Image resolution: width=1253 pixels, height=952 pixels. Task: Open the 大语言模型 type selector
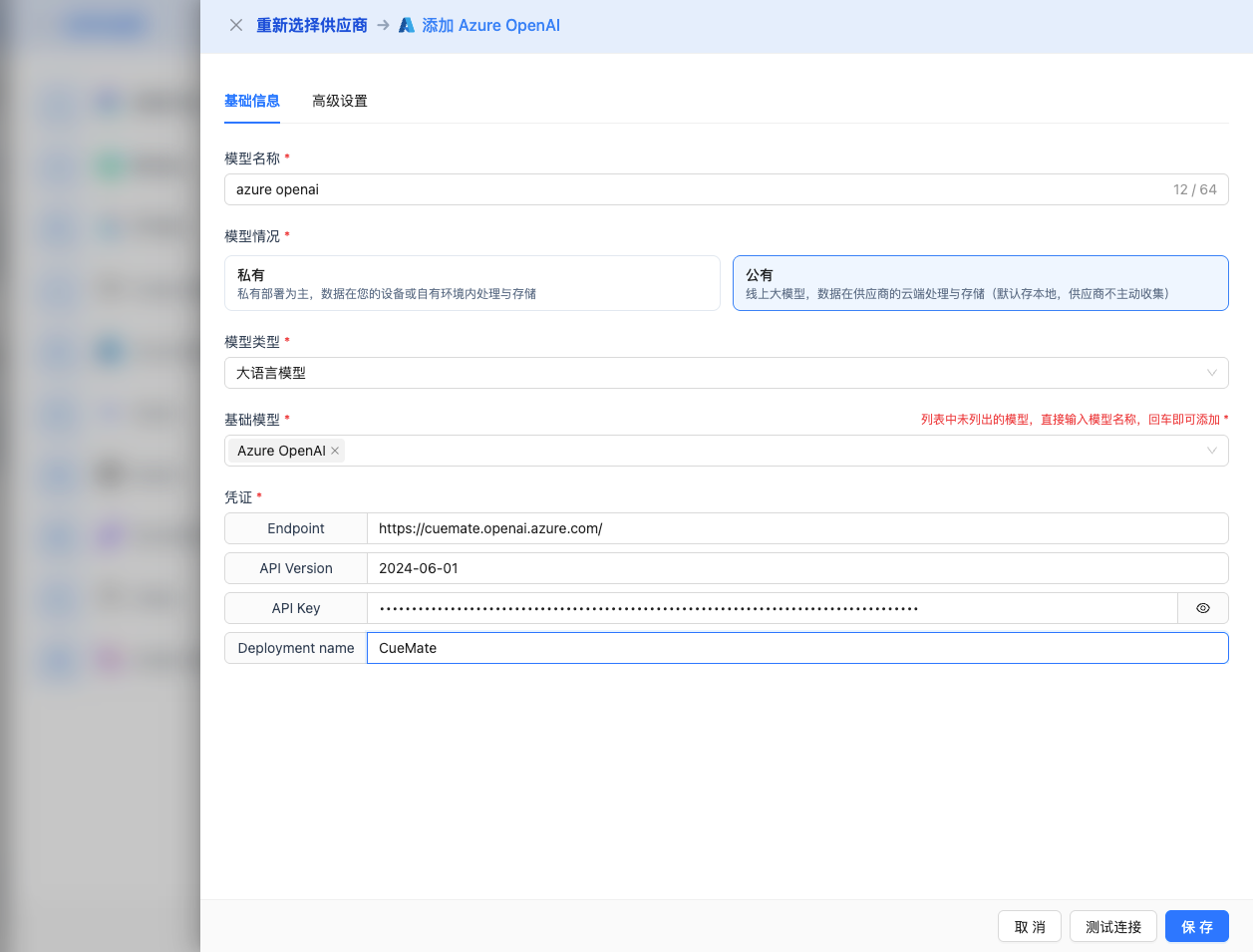click(698, 373)
